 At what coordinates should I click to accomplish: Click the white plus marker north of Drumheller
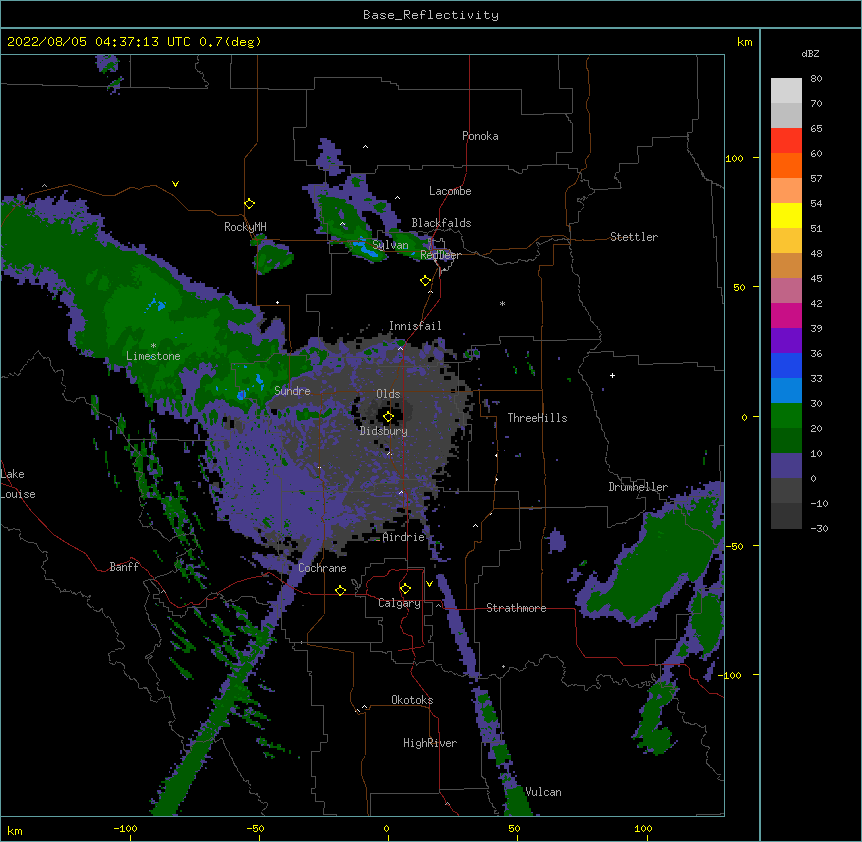tap(612, 375)
